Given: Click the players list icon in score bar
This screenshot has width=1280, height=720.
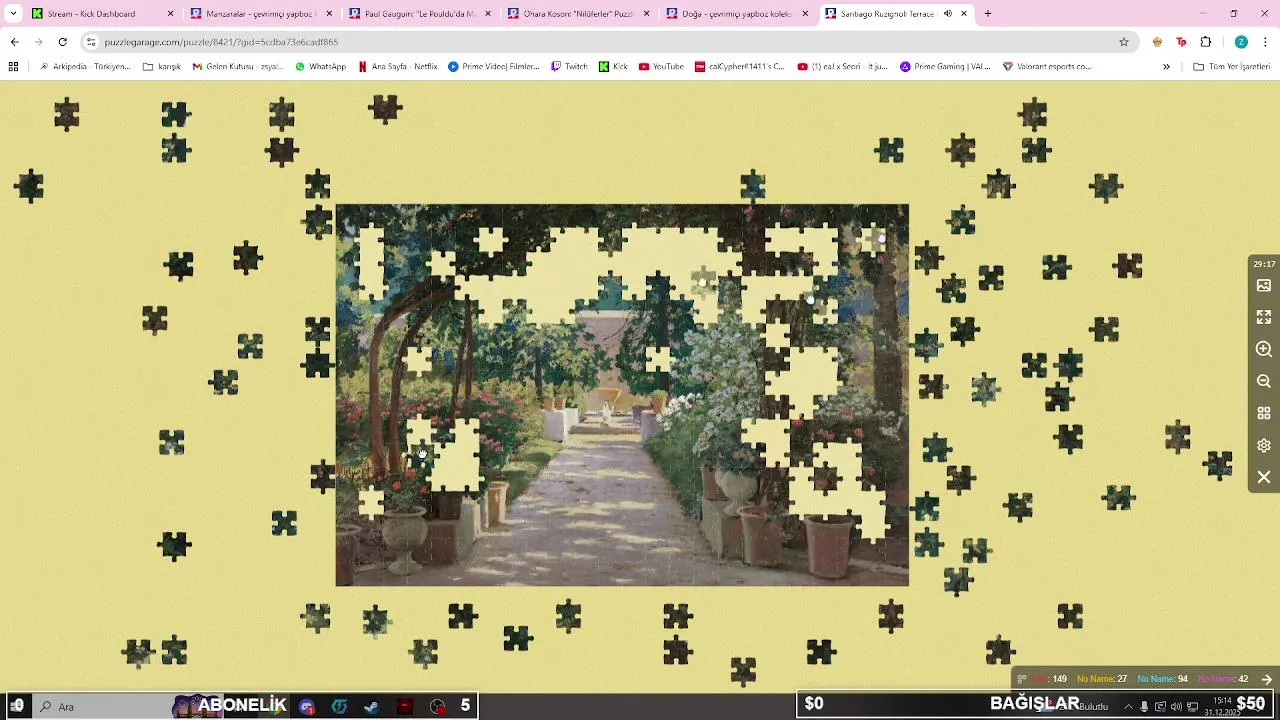Looking at the screenshot, I should (x=1022, y=679).
